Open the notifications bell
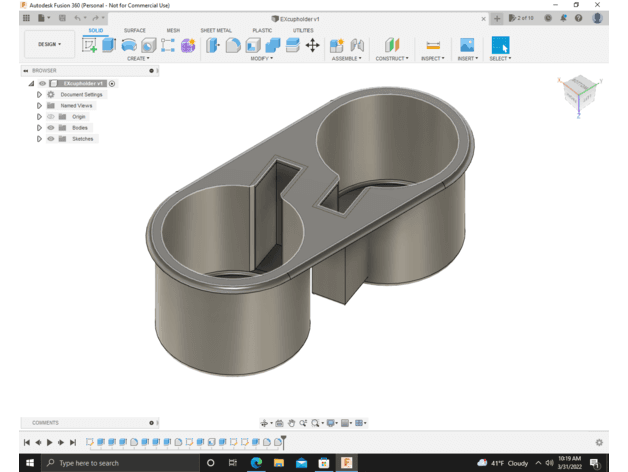This screenshot has height=472, width=628. click(x=564, y=18)
